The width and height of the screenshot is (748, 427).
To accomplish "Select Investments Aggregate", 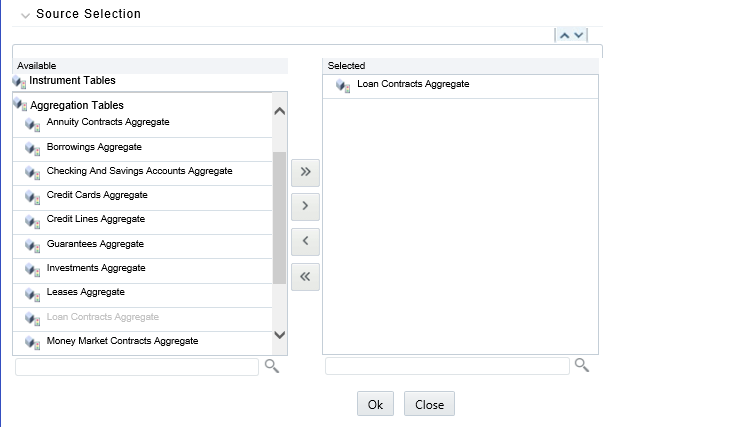I will tap(96, 268).
